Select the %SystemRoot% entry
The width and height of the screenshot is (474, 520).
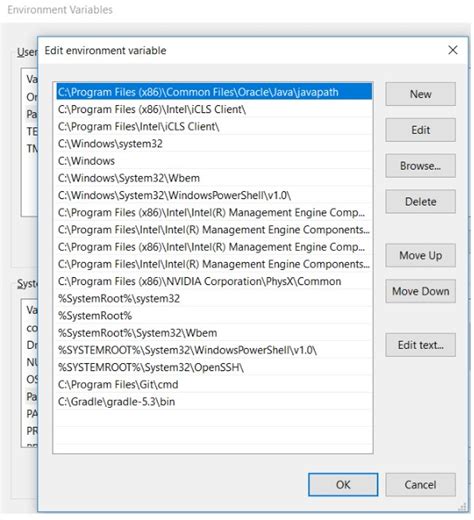214,315
